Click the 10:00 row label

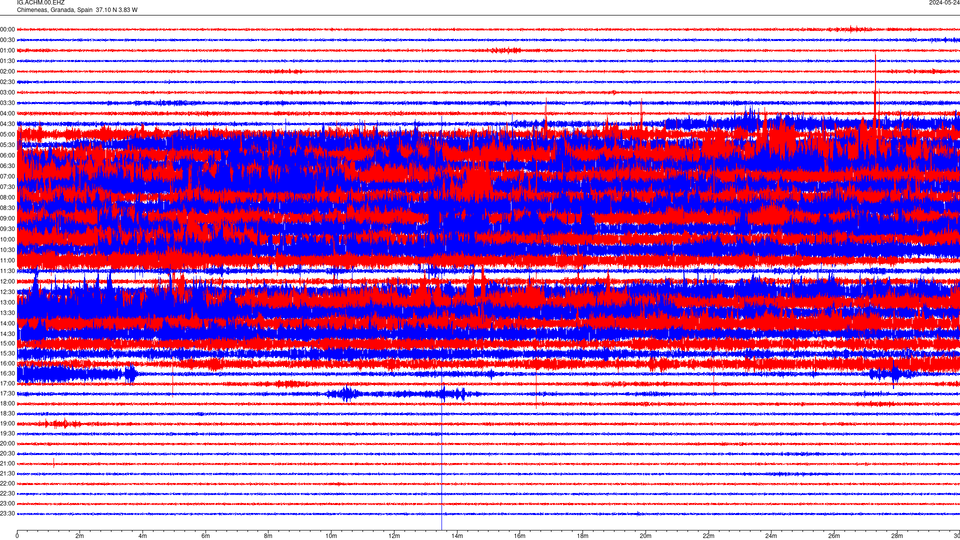[7, 239]
